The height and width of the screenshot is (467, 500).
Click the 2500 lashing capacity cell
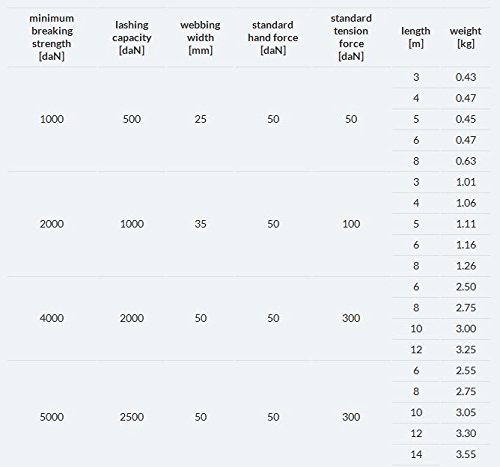click(132, 417)
